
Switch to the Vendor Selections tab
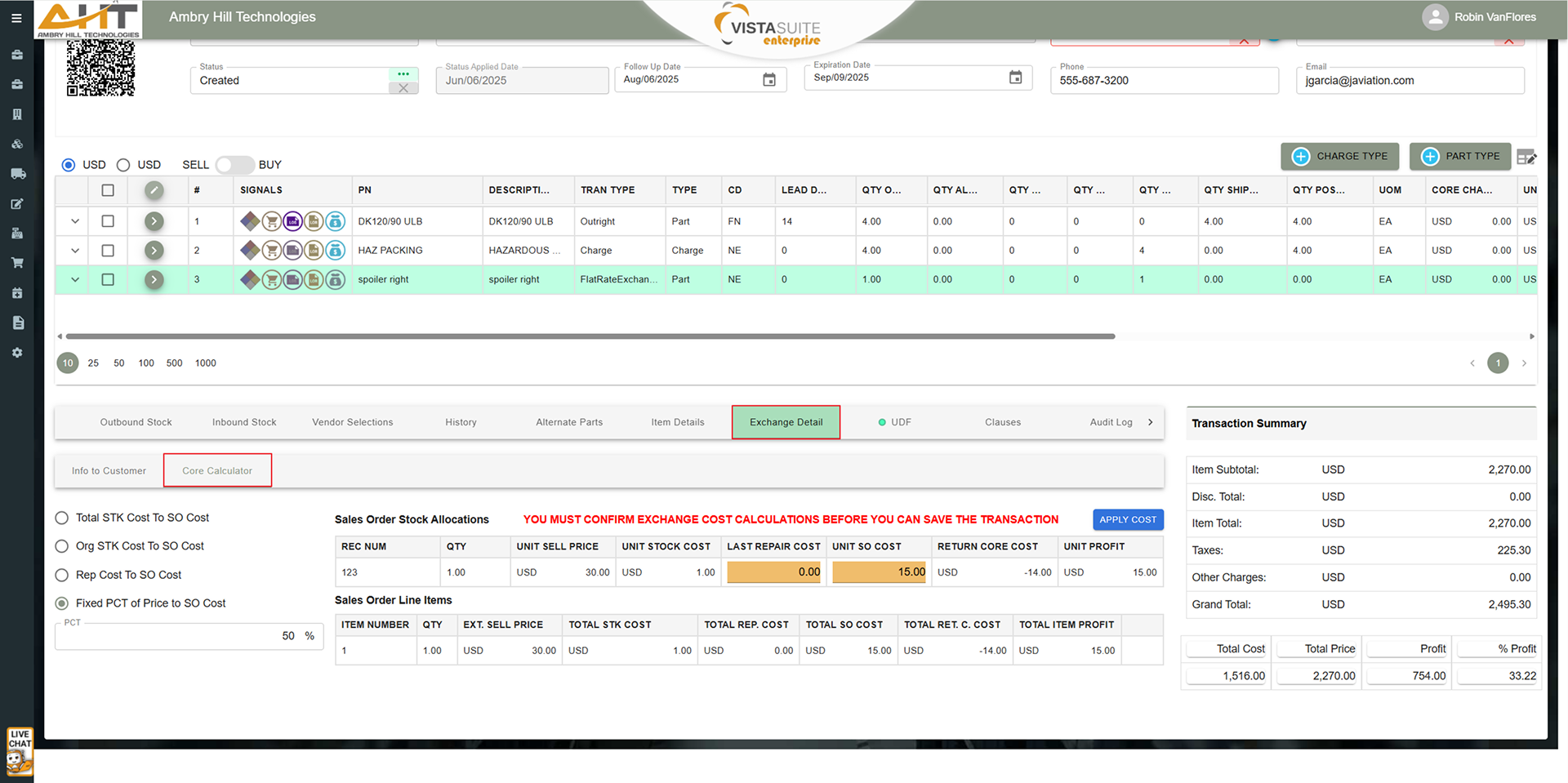point(352,422)
